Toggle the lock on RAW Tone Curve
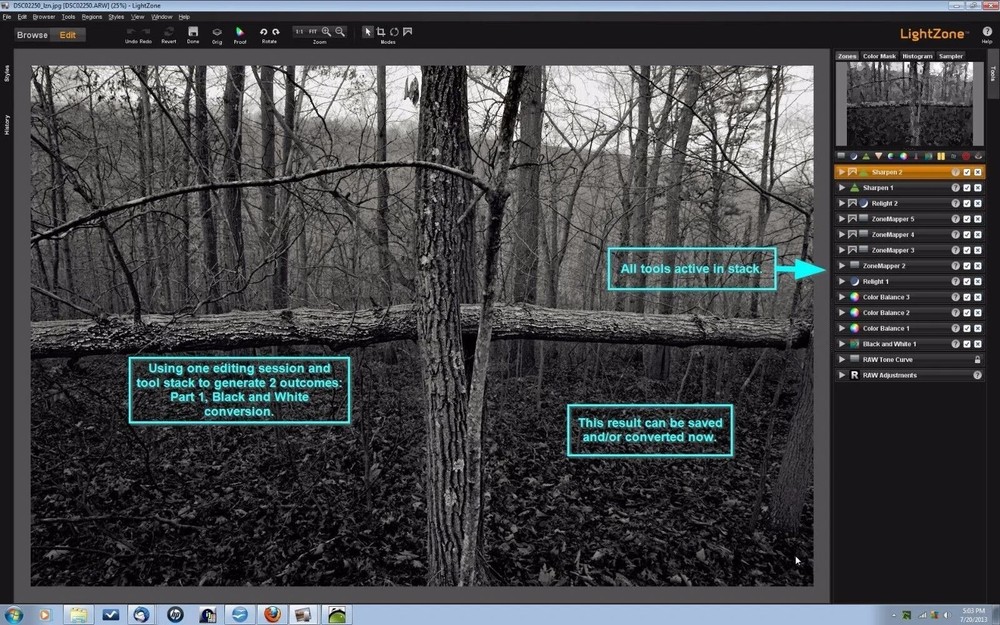Viewport: 1000px width, 625px height. click(x=977, y=359)
